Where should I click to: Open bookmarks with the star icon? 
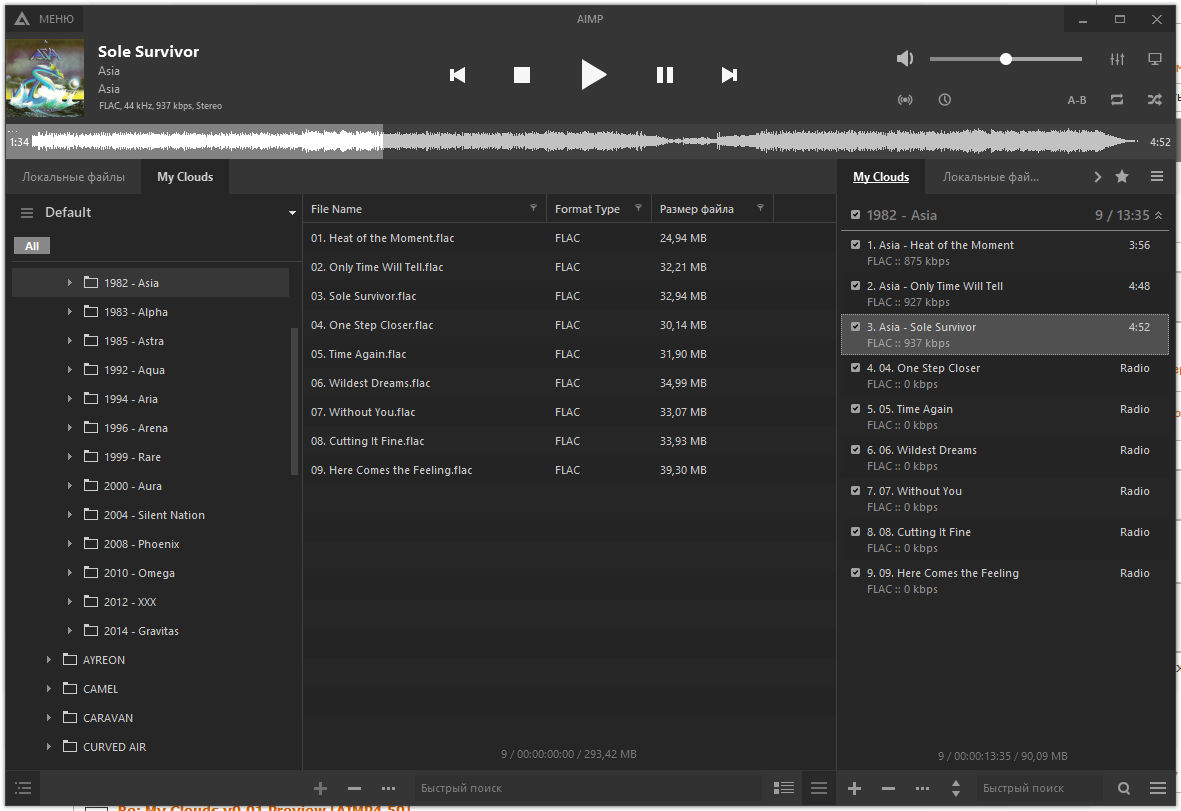coord(1122,176)
